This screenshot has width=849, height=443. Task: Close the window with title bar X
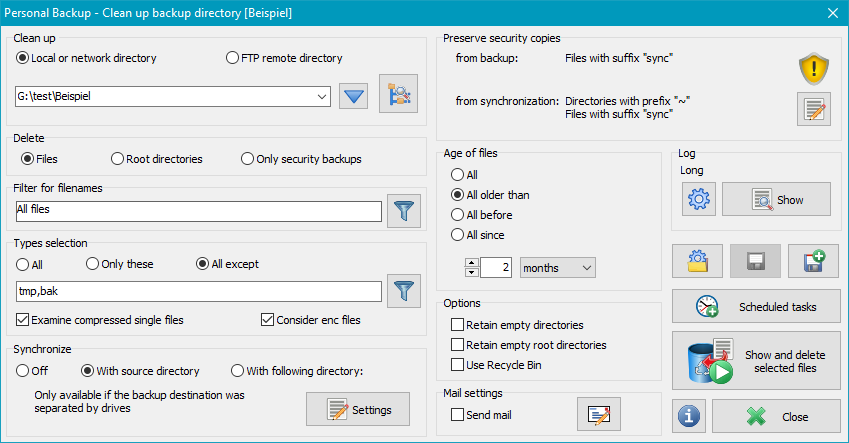(x=833, y=13)
